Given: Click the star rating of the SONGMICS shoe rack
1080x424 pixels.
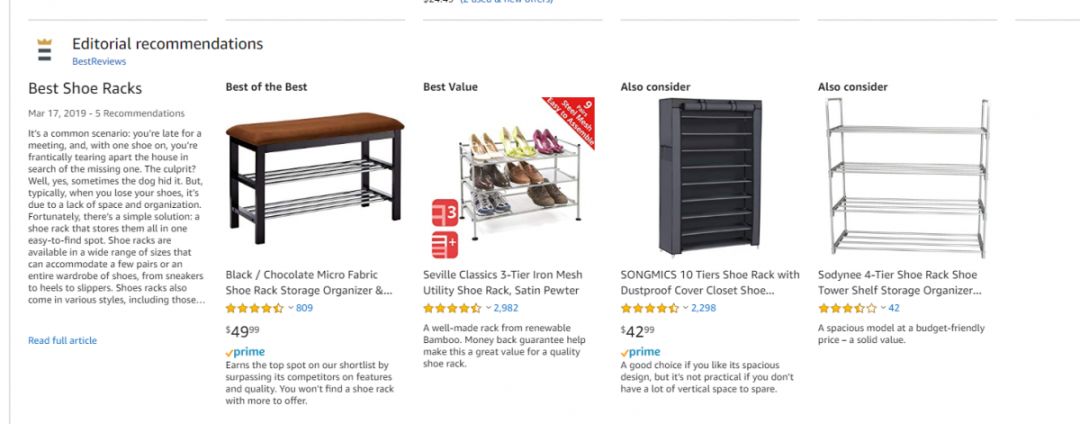Looking at the screenshot, I should (650, 308).
